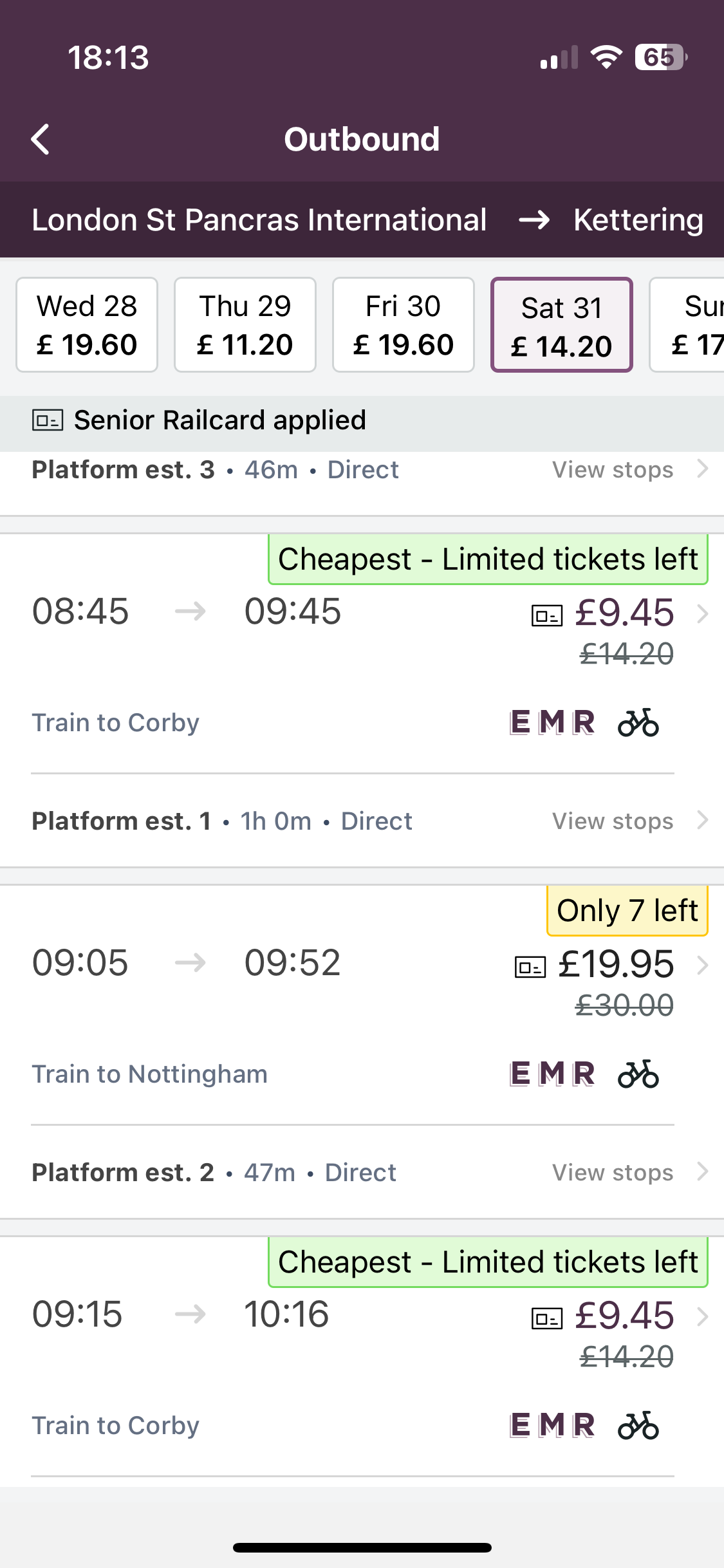Select the Wed 28 date tab
The height and width of the screenshot is (1568, 724).
click(x=87, y=325)
